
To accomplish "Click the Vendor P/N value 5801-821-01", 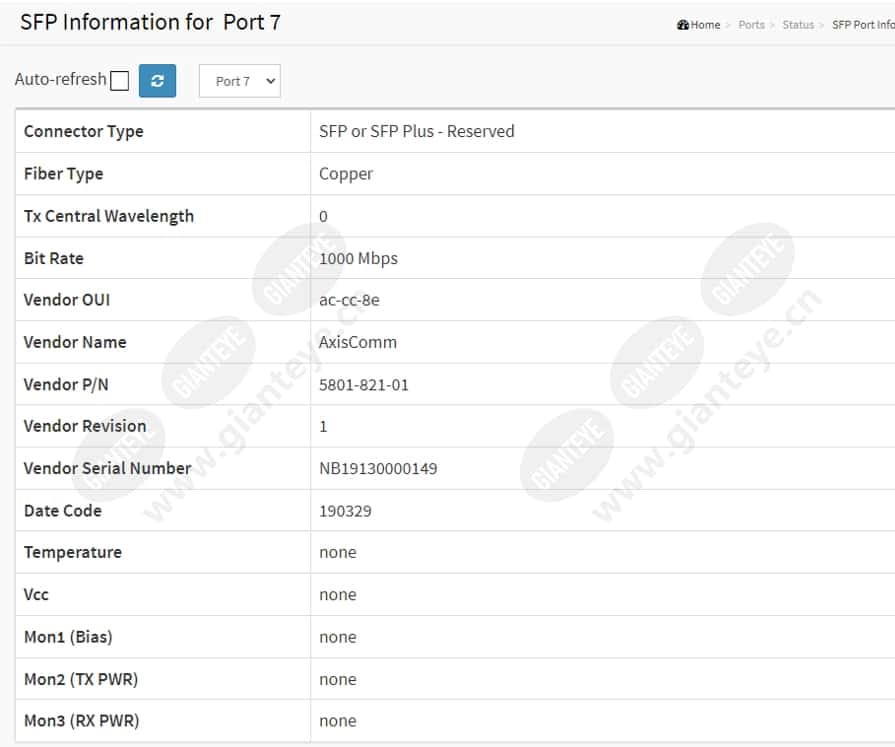I will click(364, 385).
